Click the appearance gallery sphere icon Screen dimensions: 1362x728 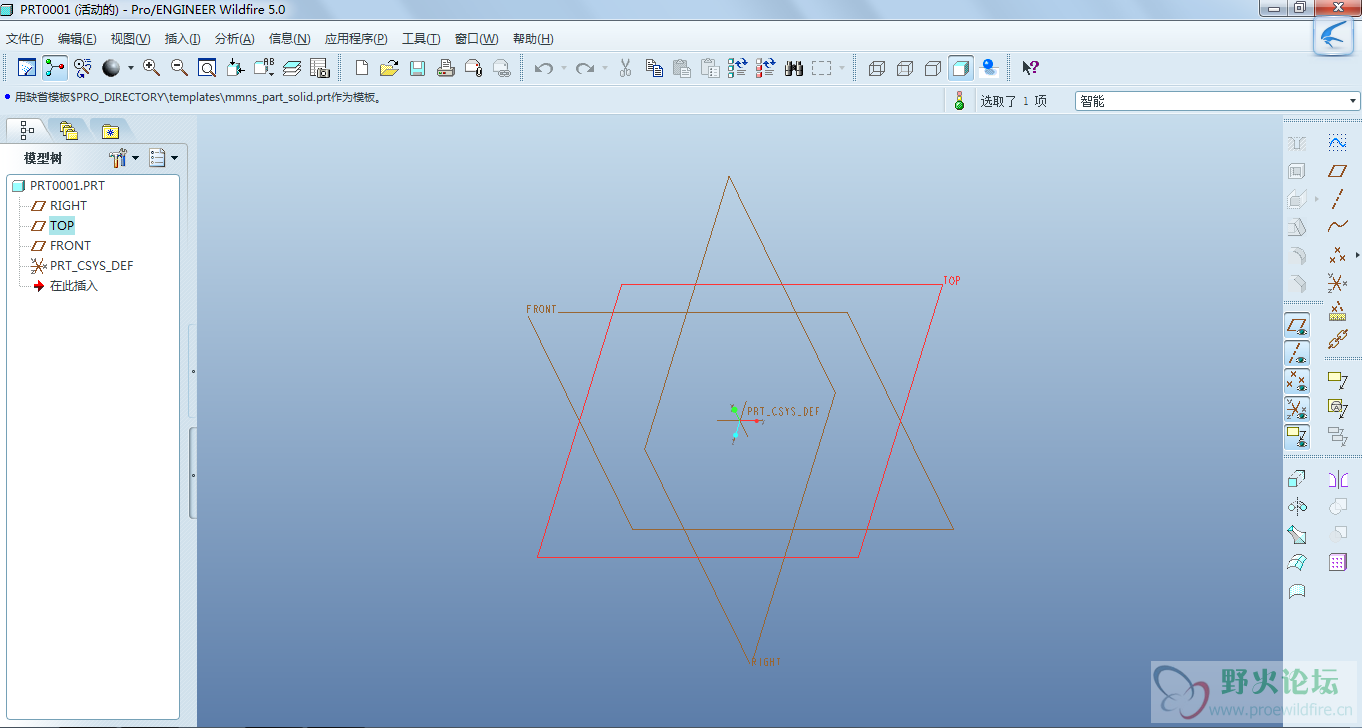coord(111,68)
